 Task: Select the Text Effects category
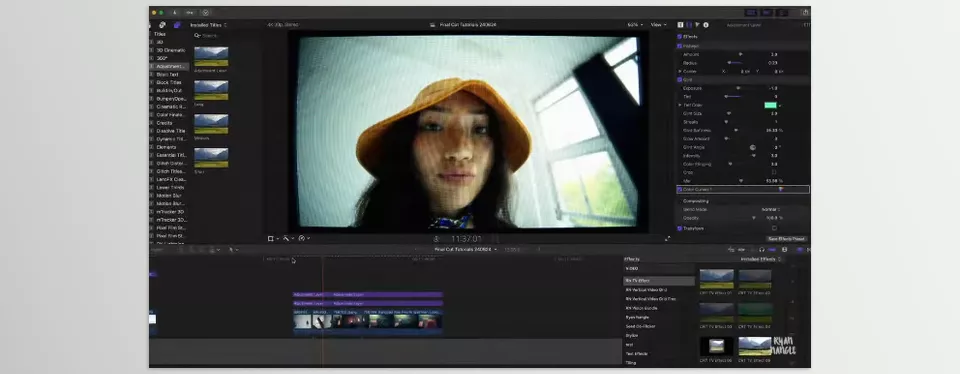tap(636, 354)
